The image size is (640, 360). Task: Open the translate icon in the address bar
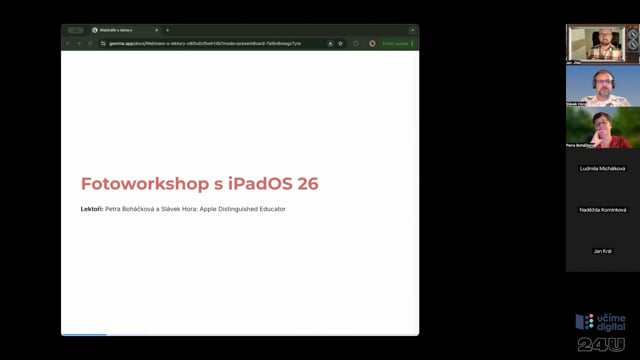tap(330, 43)
